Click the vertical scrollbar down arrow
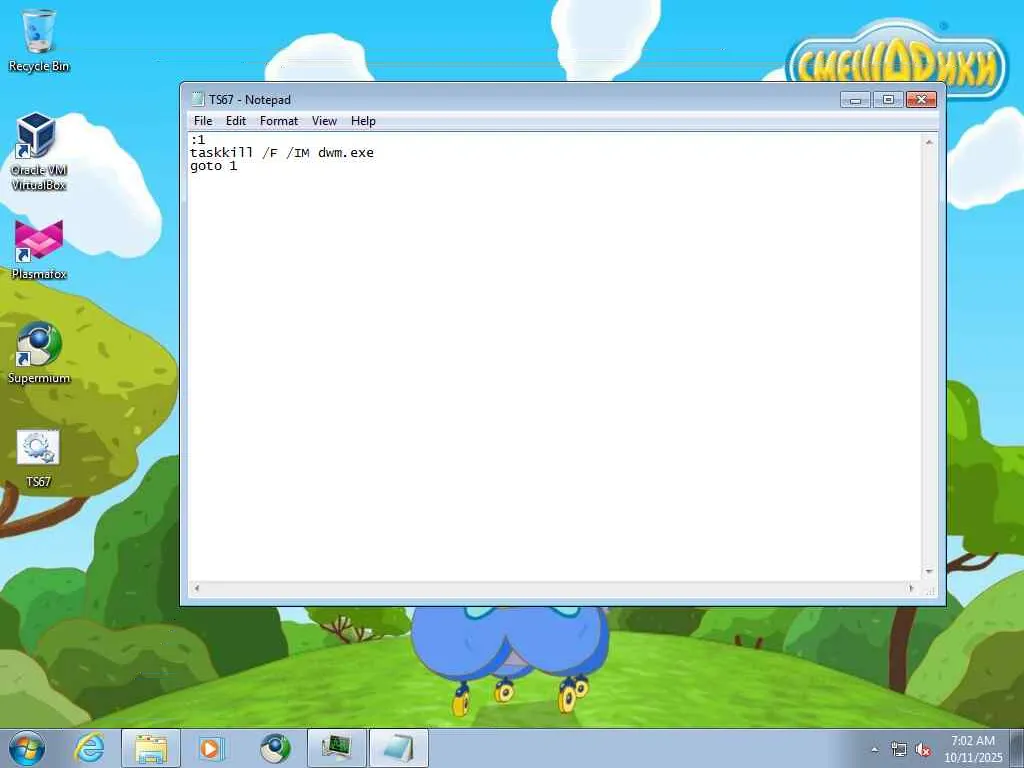 pos(929,572)
